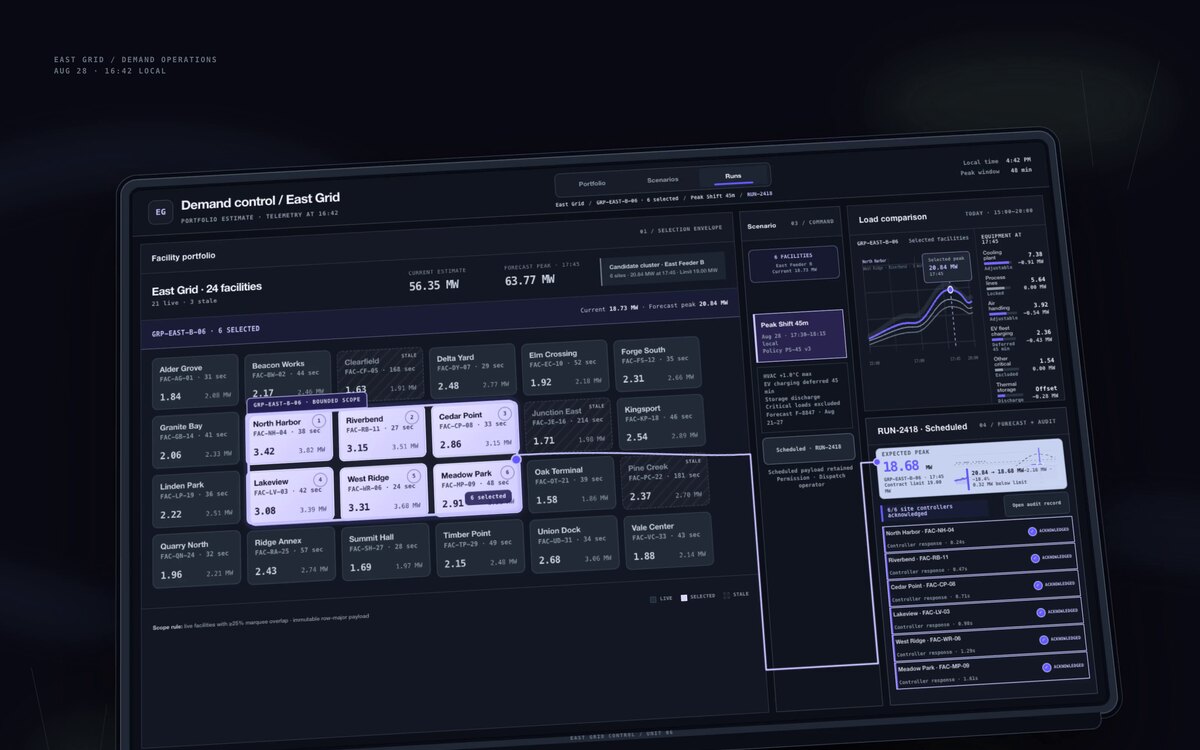Click the acknowledged check icon for West Ridge

point(1044,639)
